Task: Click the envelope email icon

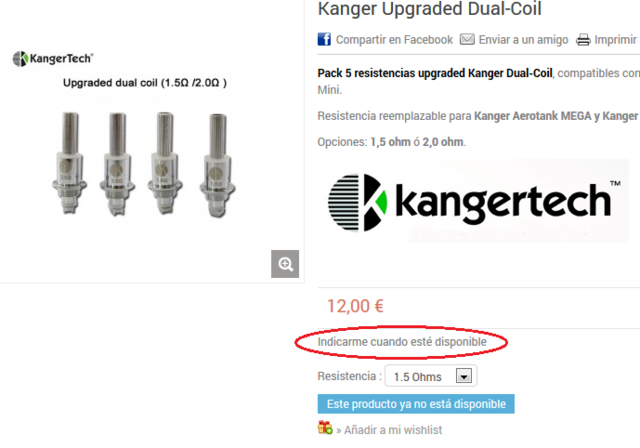Action: point(467,39)
